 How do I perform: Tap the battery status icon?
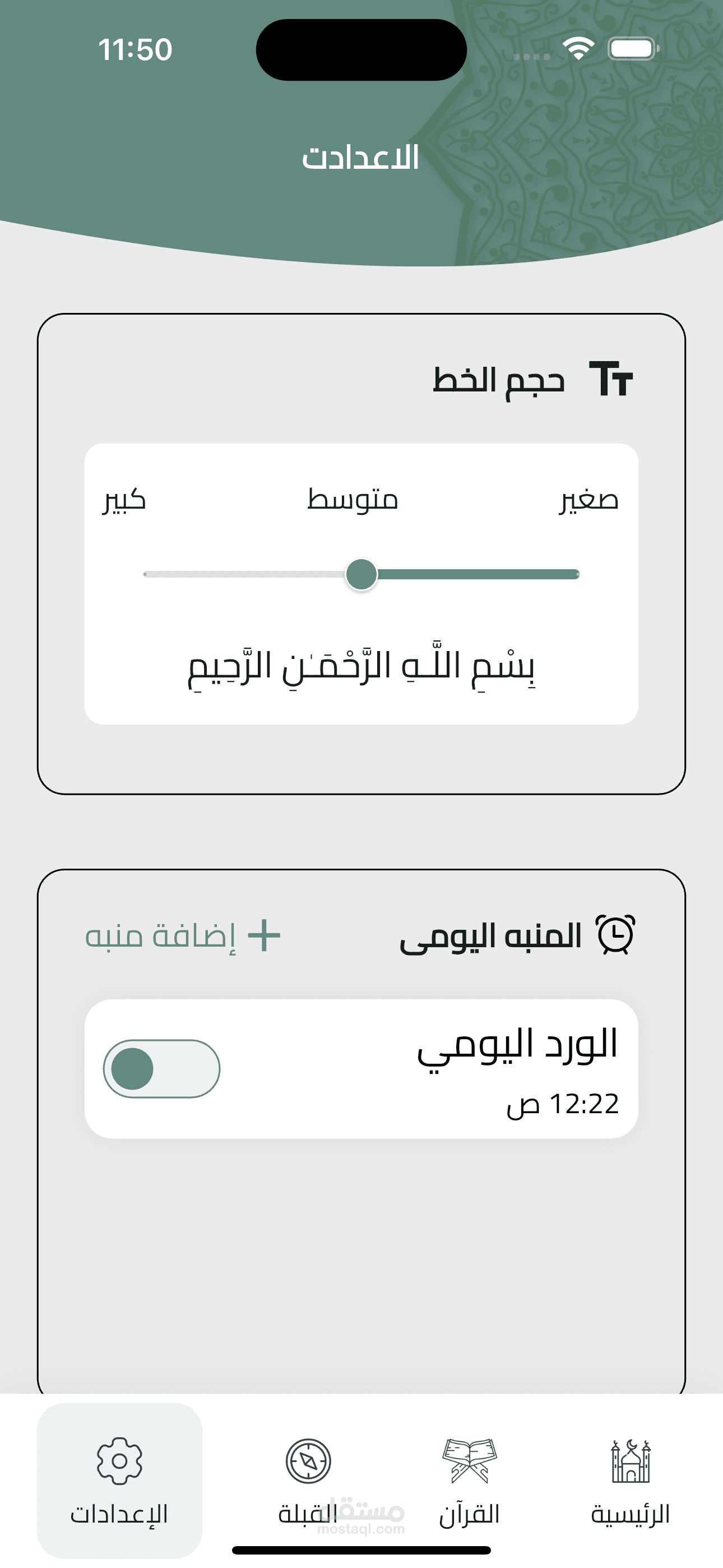(633, 49)
